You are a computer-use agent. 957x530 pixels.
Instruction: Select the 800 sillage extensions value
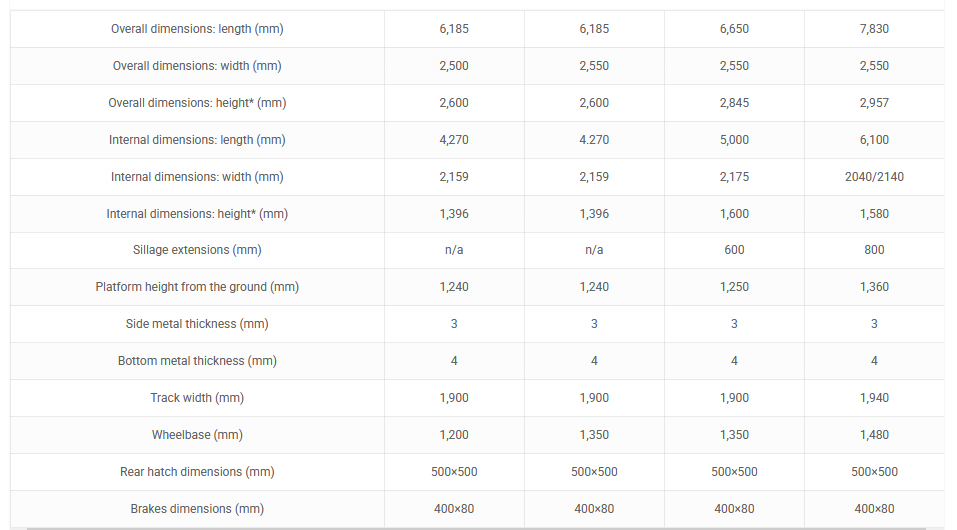(874, 250)
